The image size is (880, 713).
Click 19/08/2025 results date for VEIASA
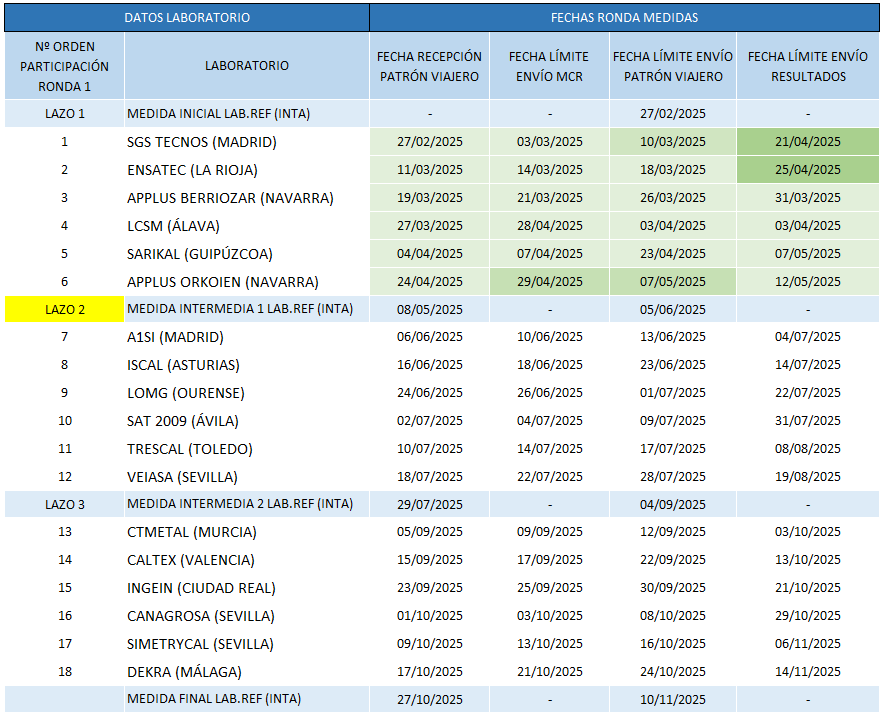[808, 477]
